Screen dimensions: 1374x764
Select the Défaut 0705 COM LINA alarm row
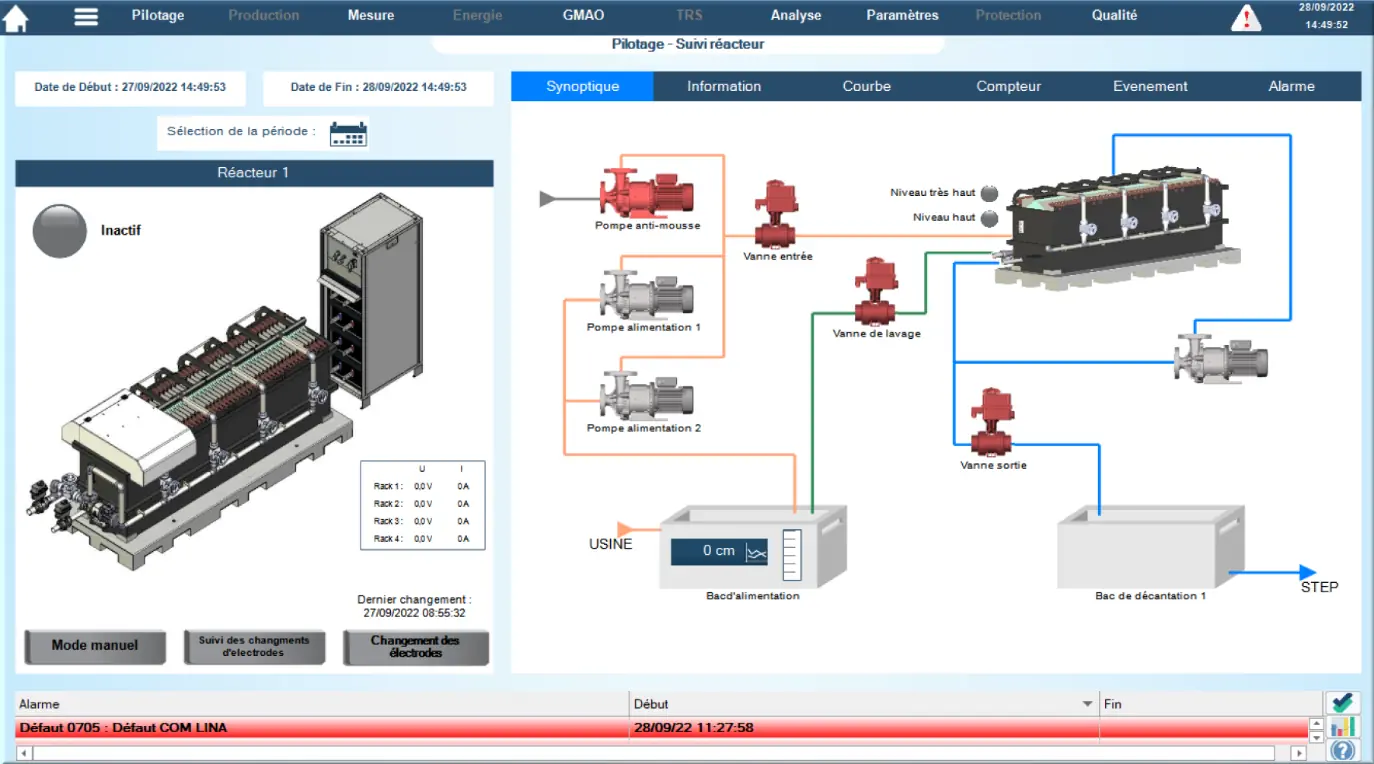(661, 728)
